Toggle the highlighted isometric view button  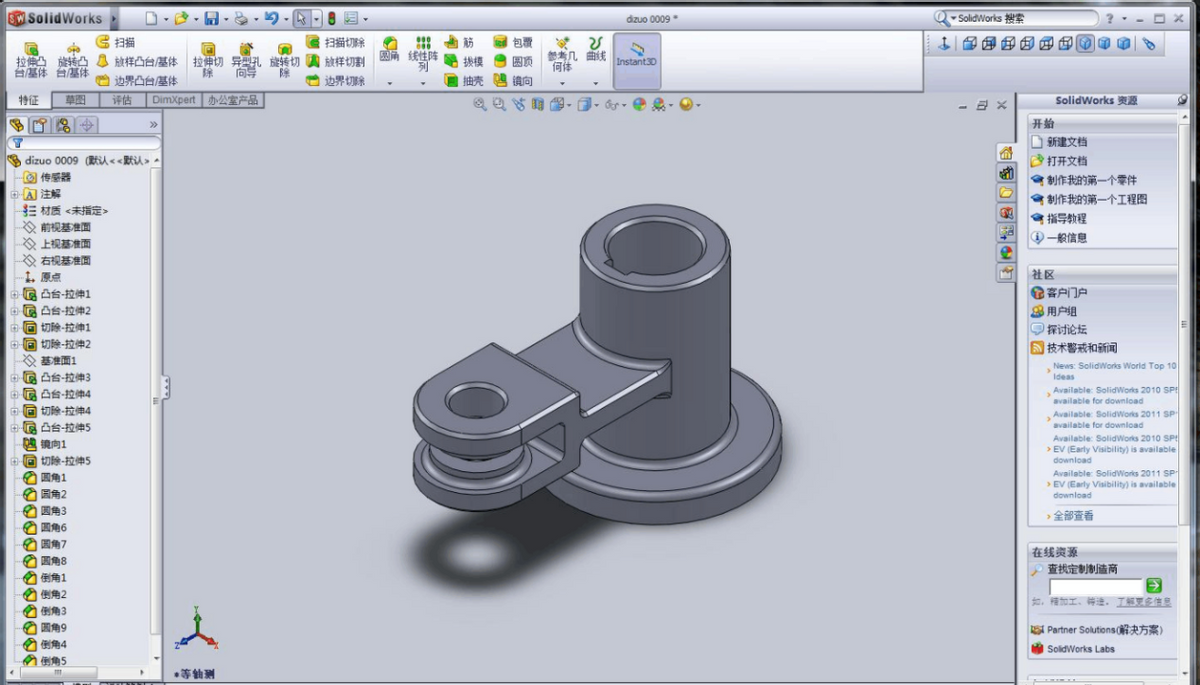(1085, 43)
